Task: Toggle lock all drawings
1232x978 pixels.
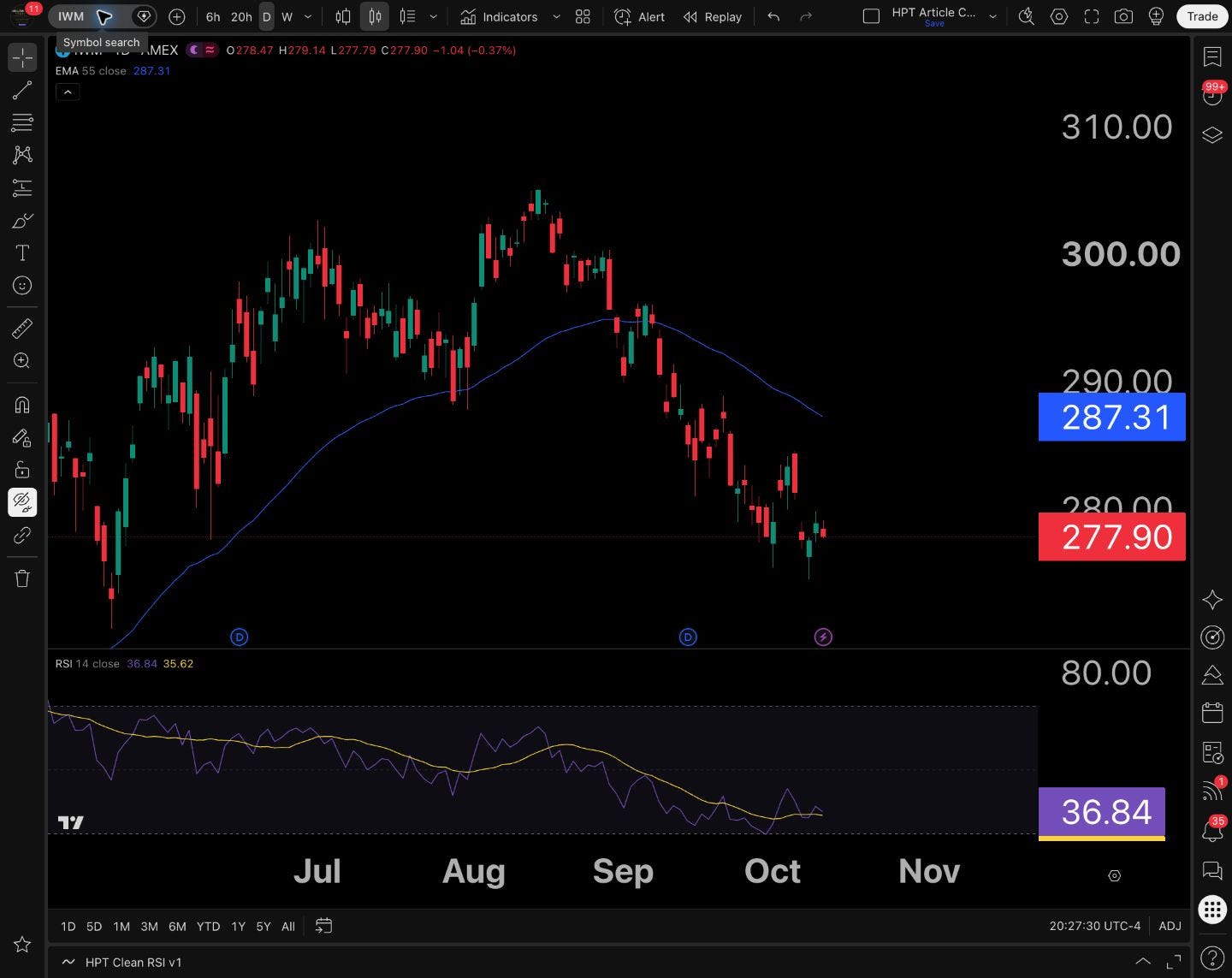Action: [22, 470]
